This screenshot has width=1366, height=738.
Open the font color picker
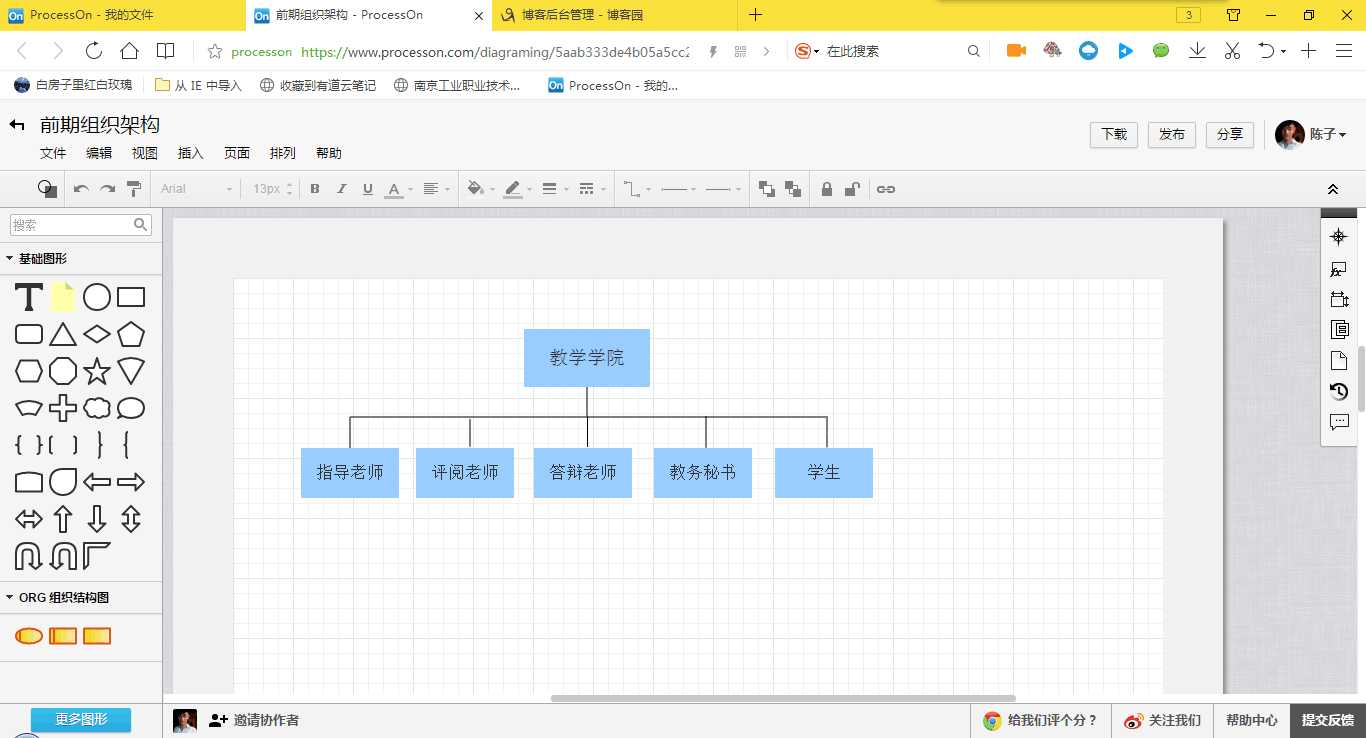(x=397, y=189)
